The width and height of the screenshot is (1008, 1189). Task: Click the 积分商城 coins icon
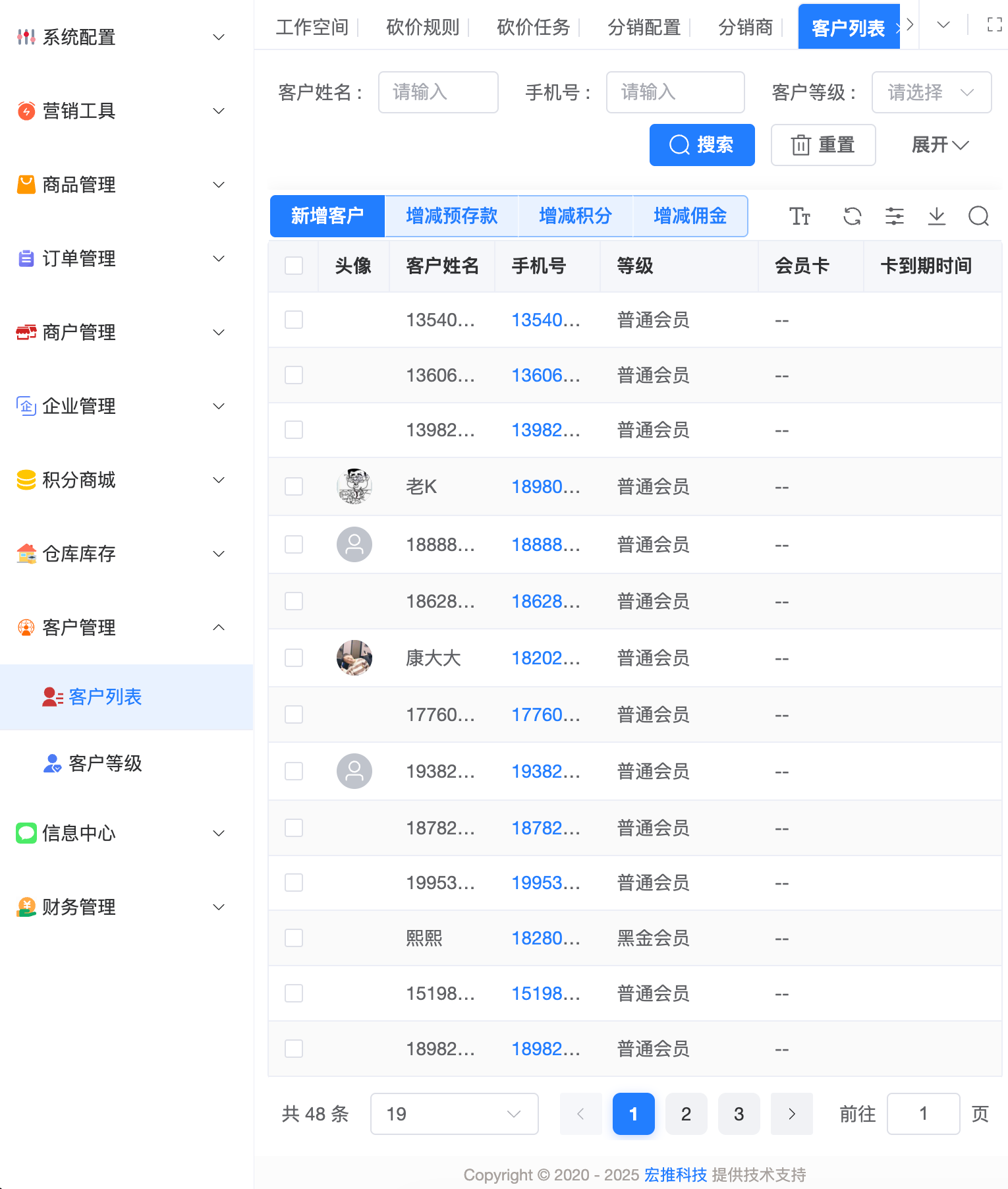pos(26,480)
